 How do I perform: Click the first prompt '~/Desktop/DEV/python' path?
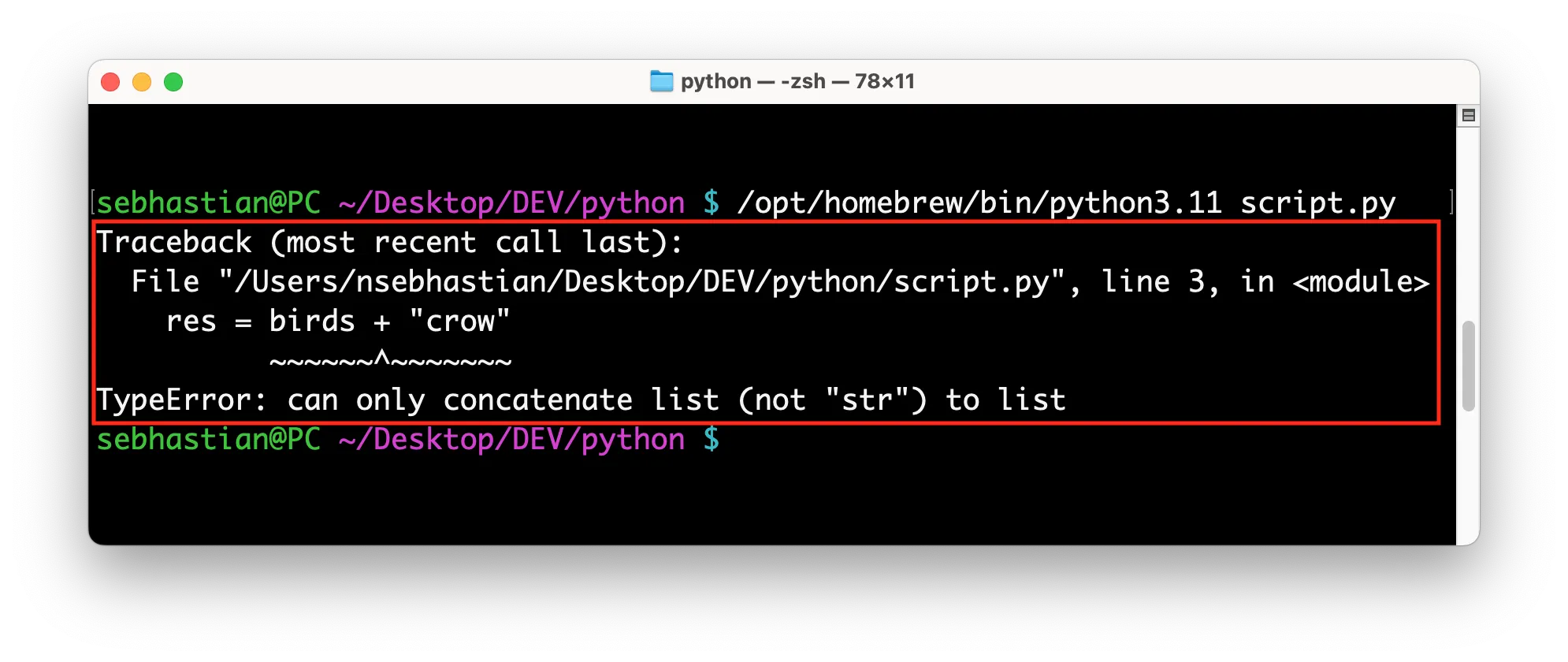pos(511,203)
